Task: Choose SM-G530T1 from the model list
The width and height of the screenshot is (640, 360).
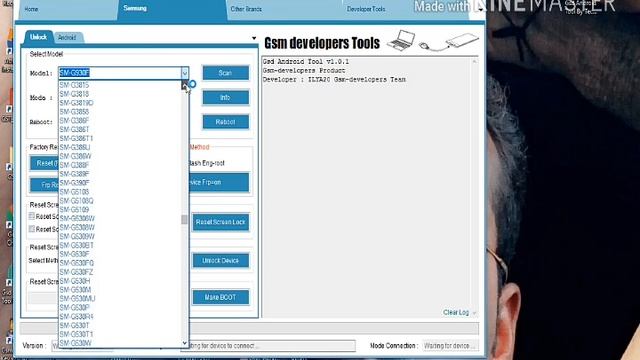Action: point(120,334)
